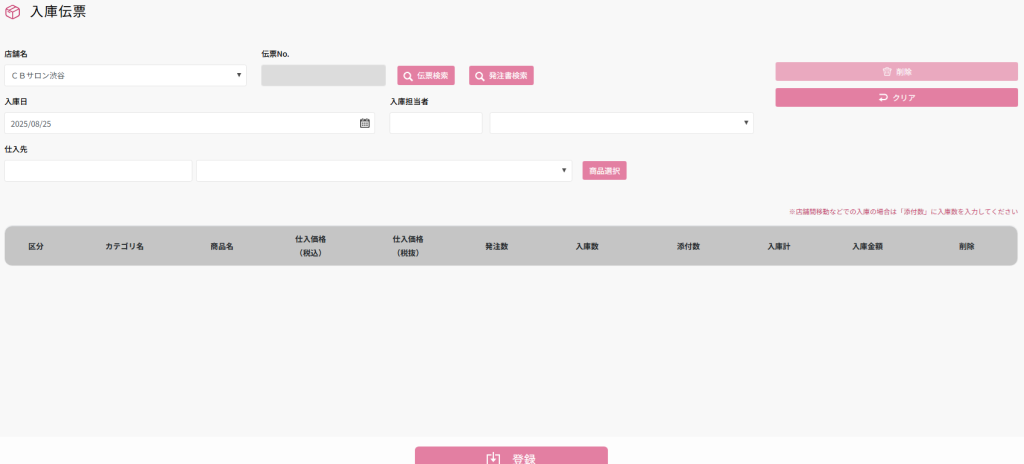This screenshot has height=464, width=1024.
Task: Click the 発注書検索 magnifier search button
Action: [501, 76]
